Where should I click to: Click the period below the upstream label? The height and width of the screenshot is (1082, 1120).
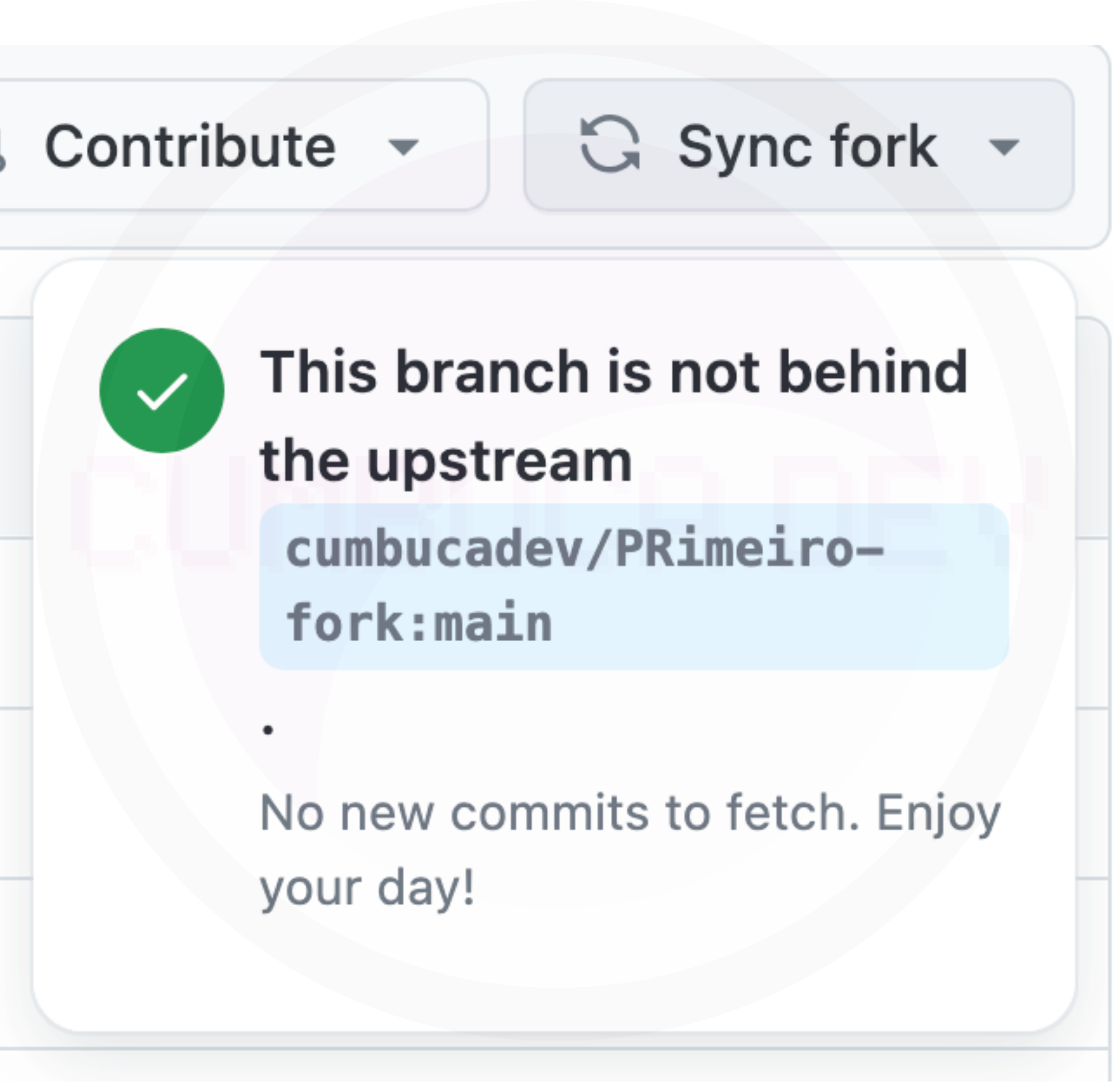pyautogui.click(x=268, y=729)
